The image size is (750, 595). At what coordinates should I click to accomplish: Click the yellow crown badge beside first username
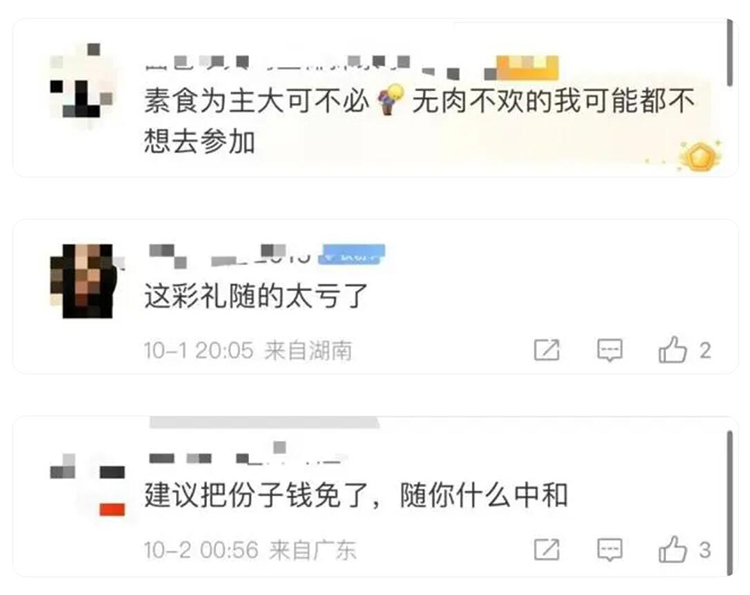[527, 67]
